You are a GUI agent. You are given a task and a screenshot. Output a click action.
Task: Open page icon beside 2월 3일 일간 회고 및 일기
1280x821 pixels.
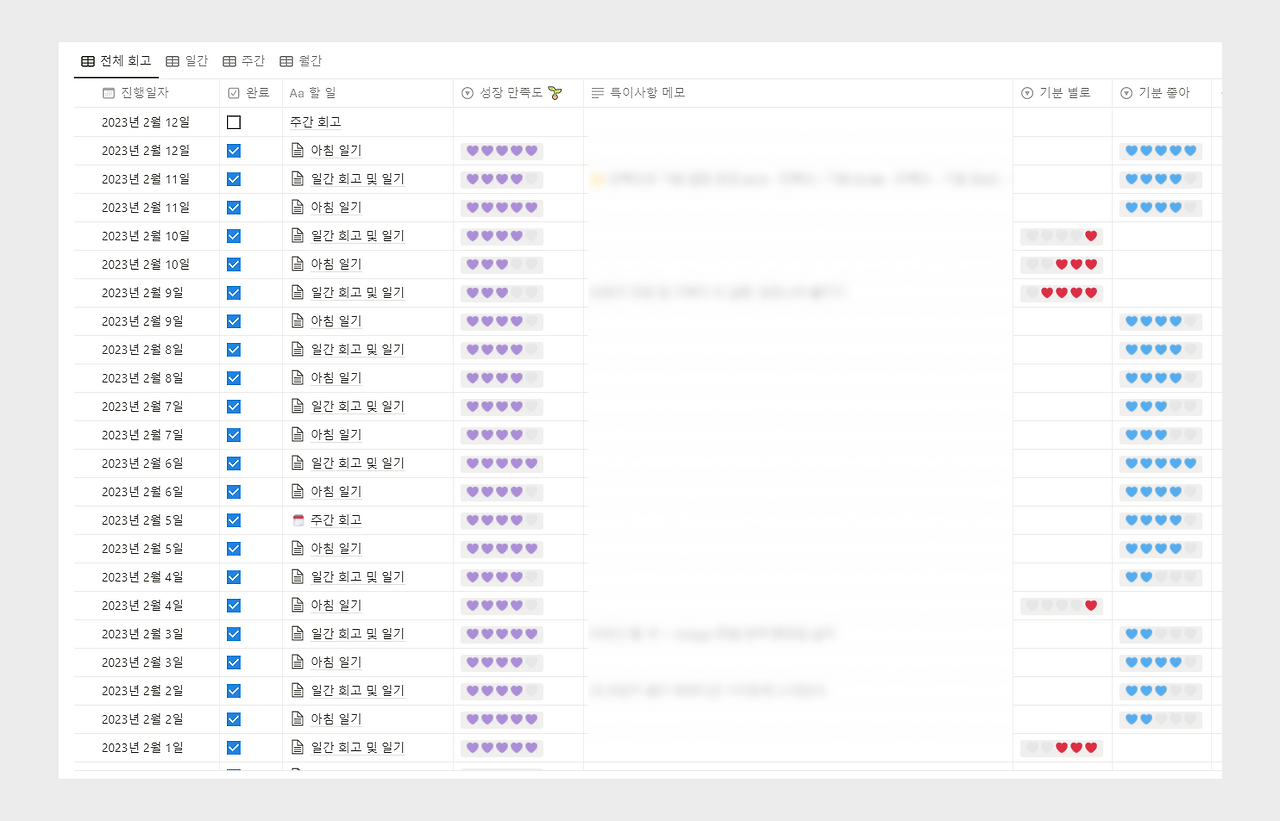pyautogui.click(x=297, y=634)
